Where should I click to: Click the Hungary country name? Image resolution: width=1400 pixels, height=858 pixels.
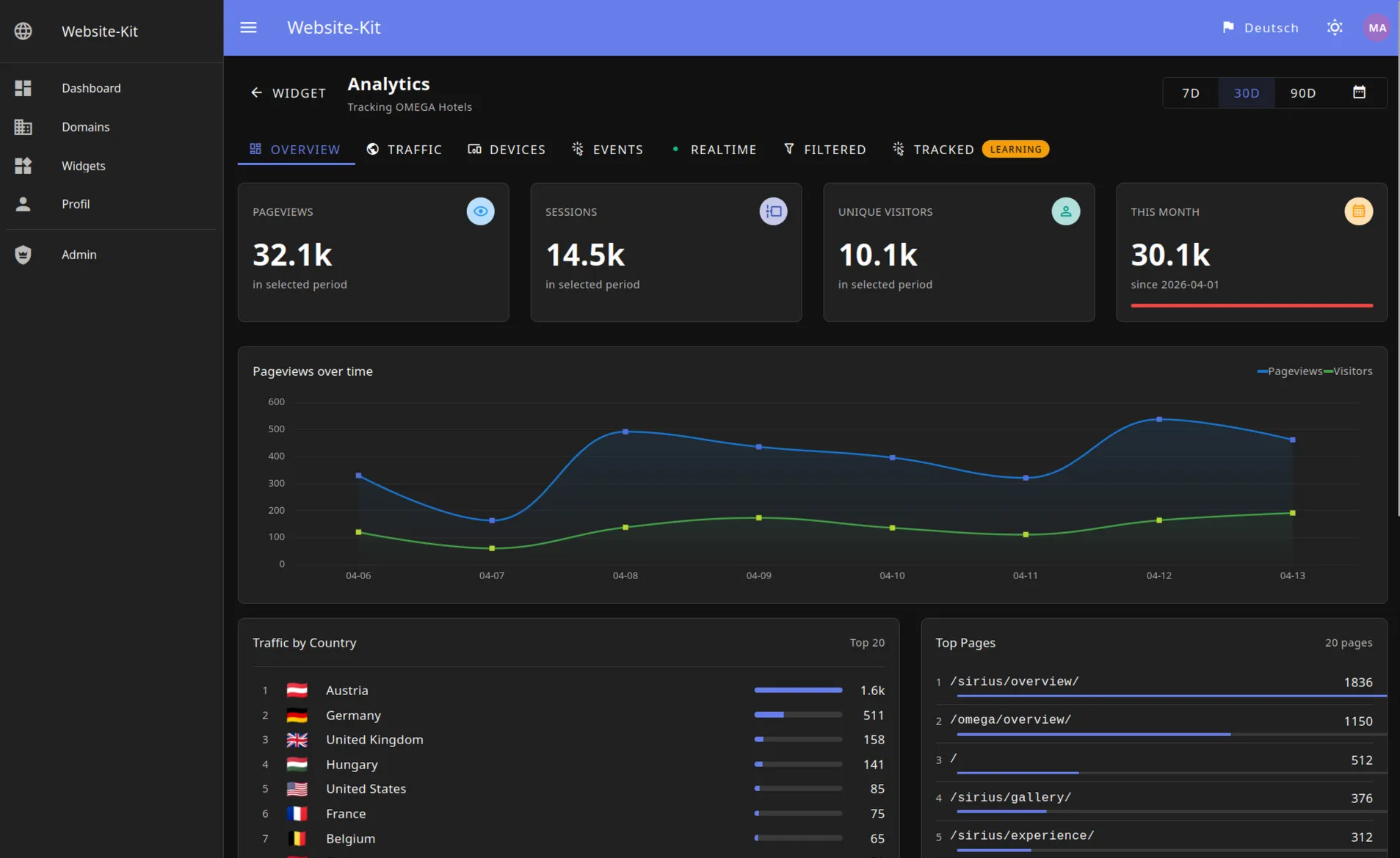pyautogui.click(x=352, y=765)
